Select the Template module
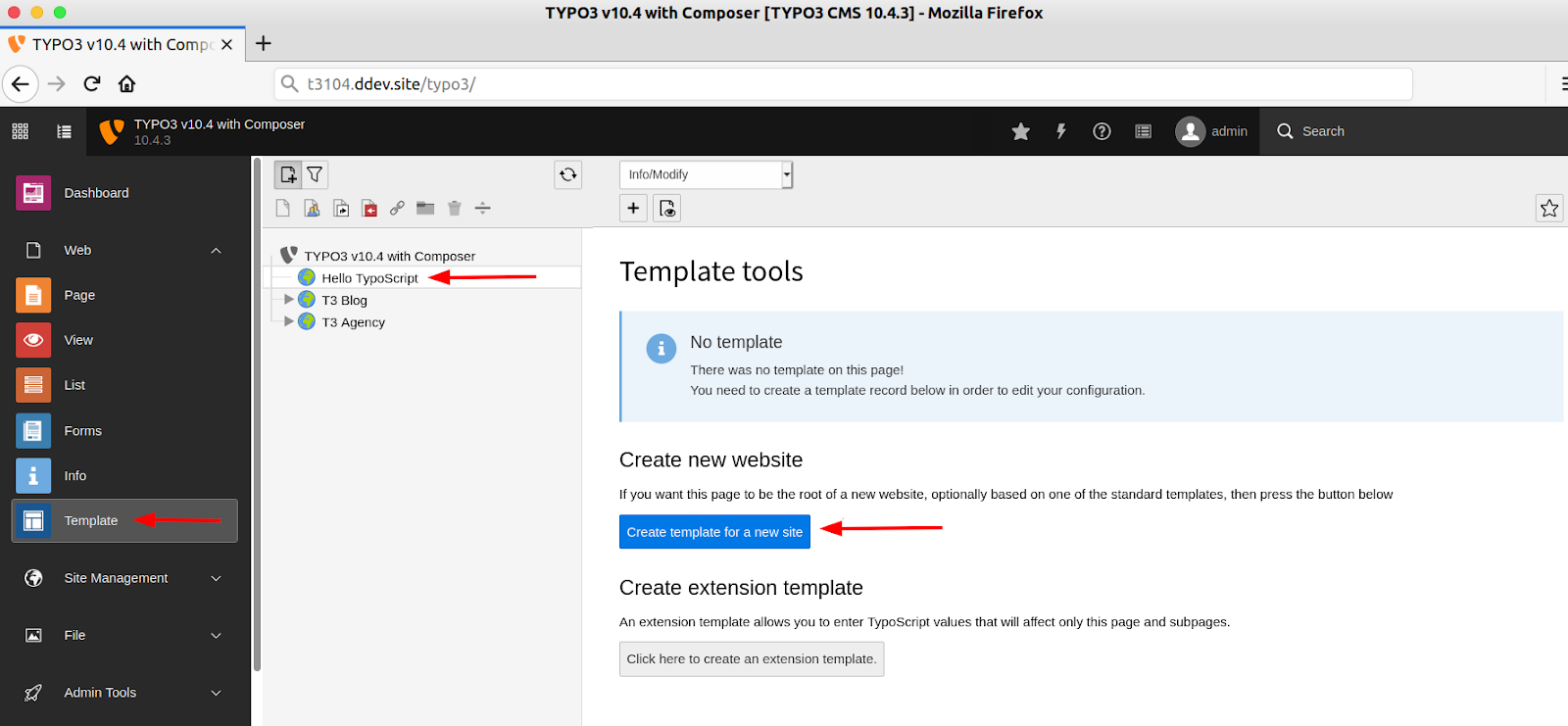1568x726 pixels. tap(124, 521)
